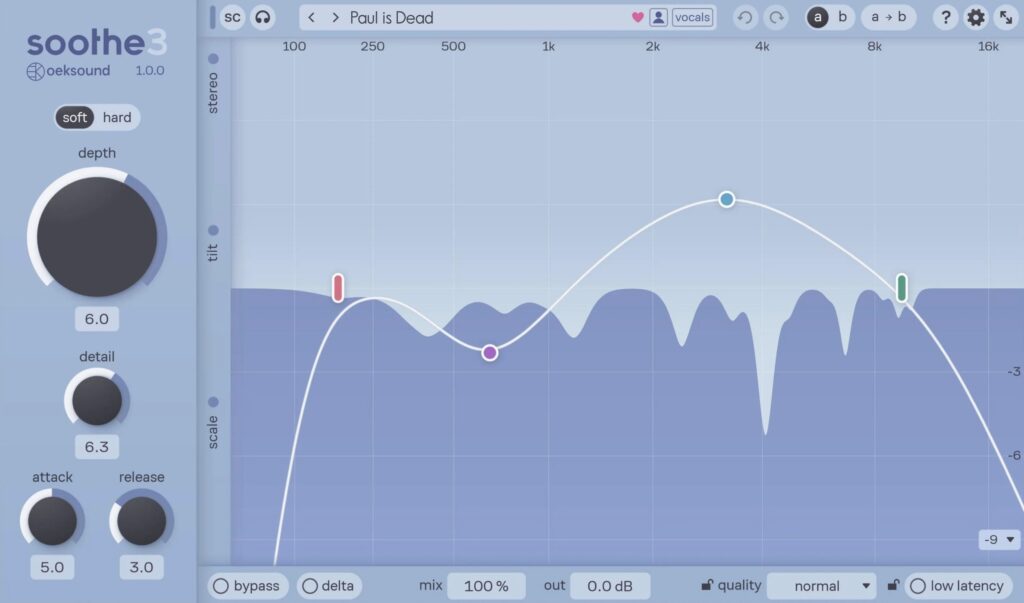
Task: Click the release value 3.0 field
Action: [x=141, y=567]
